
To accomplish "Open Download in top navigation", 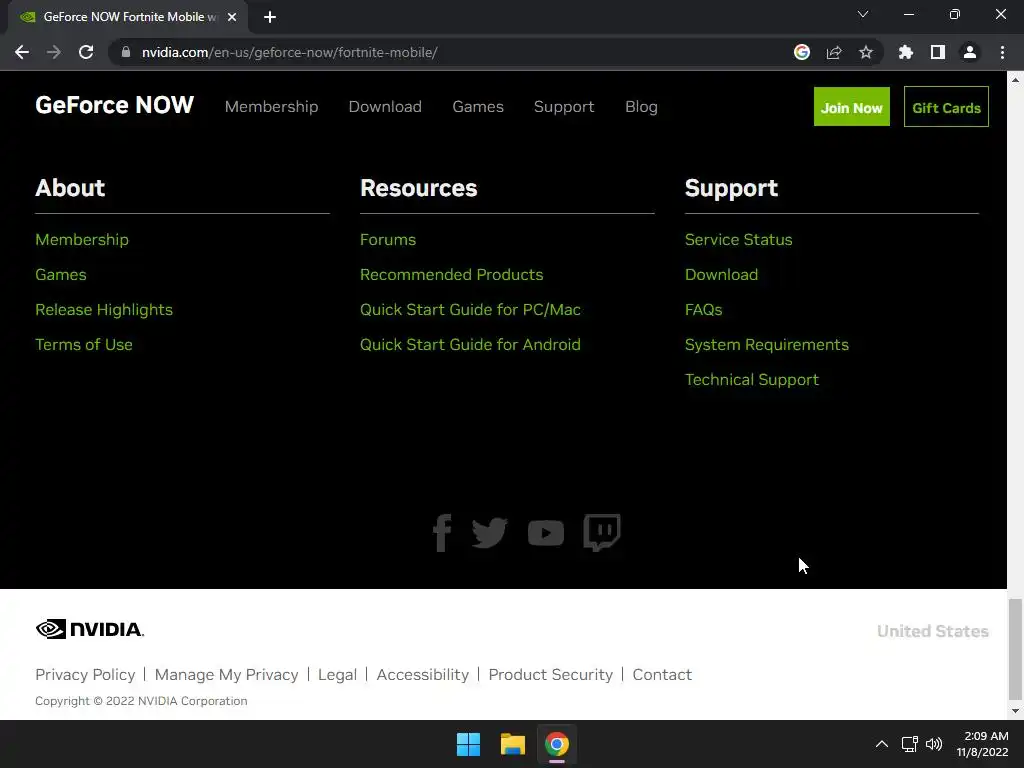I will coord(385,106).
